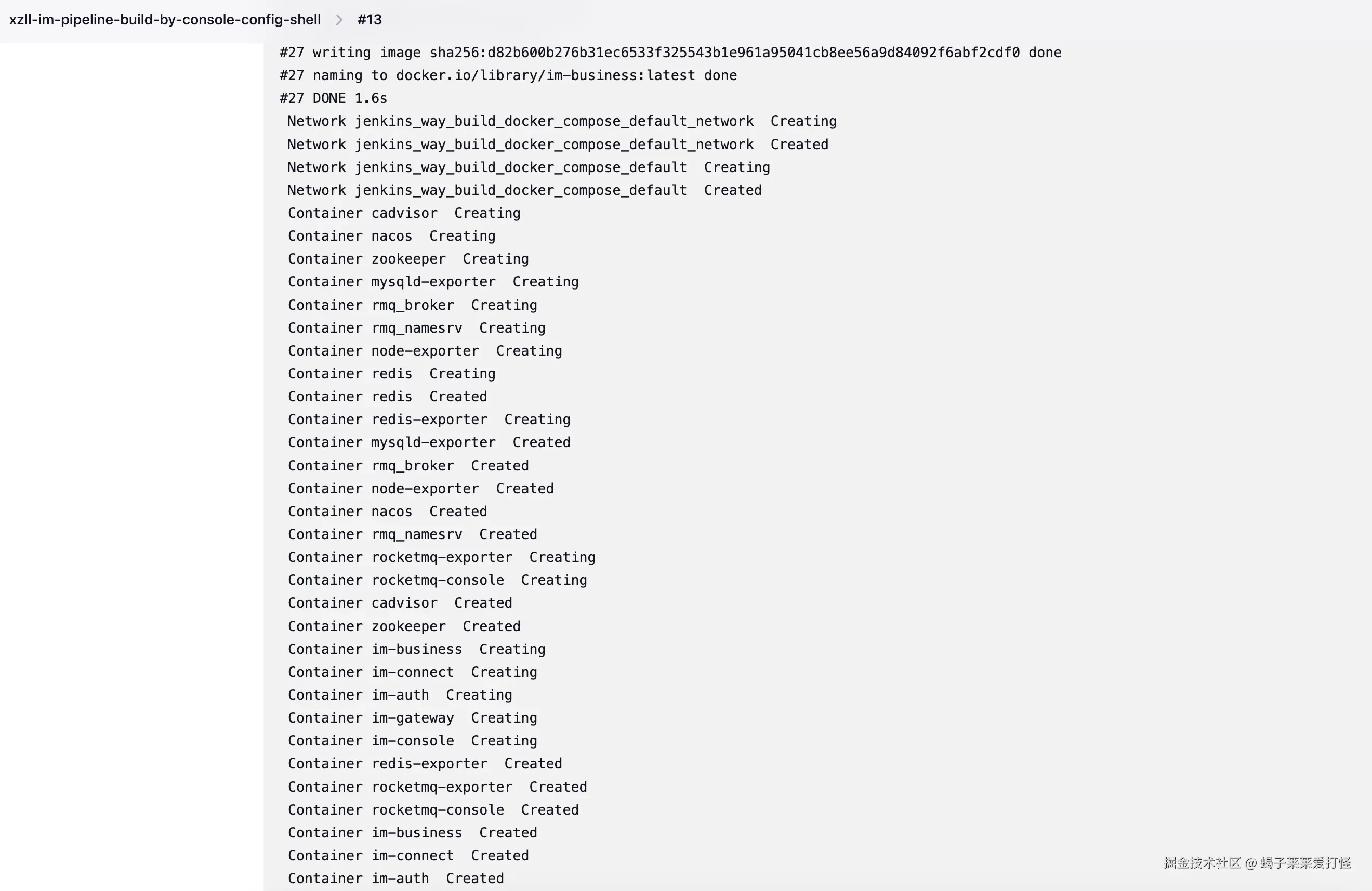Click 'default_network Creating' network log line
The image size is (1372, 891).
[561, 121]
